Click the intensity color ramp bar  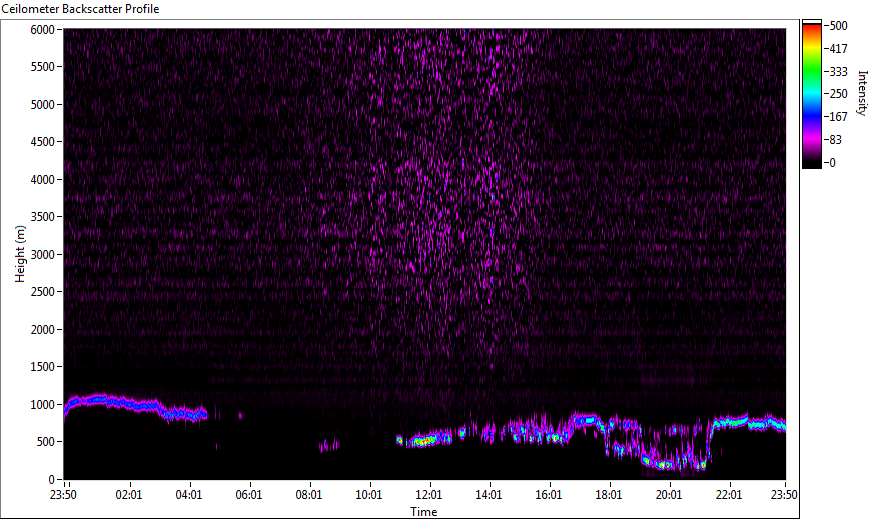[811, 94]
